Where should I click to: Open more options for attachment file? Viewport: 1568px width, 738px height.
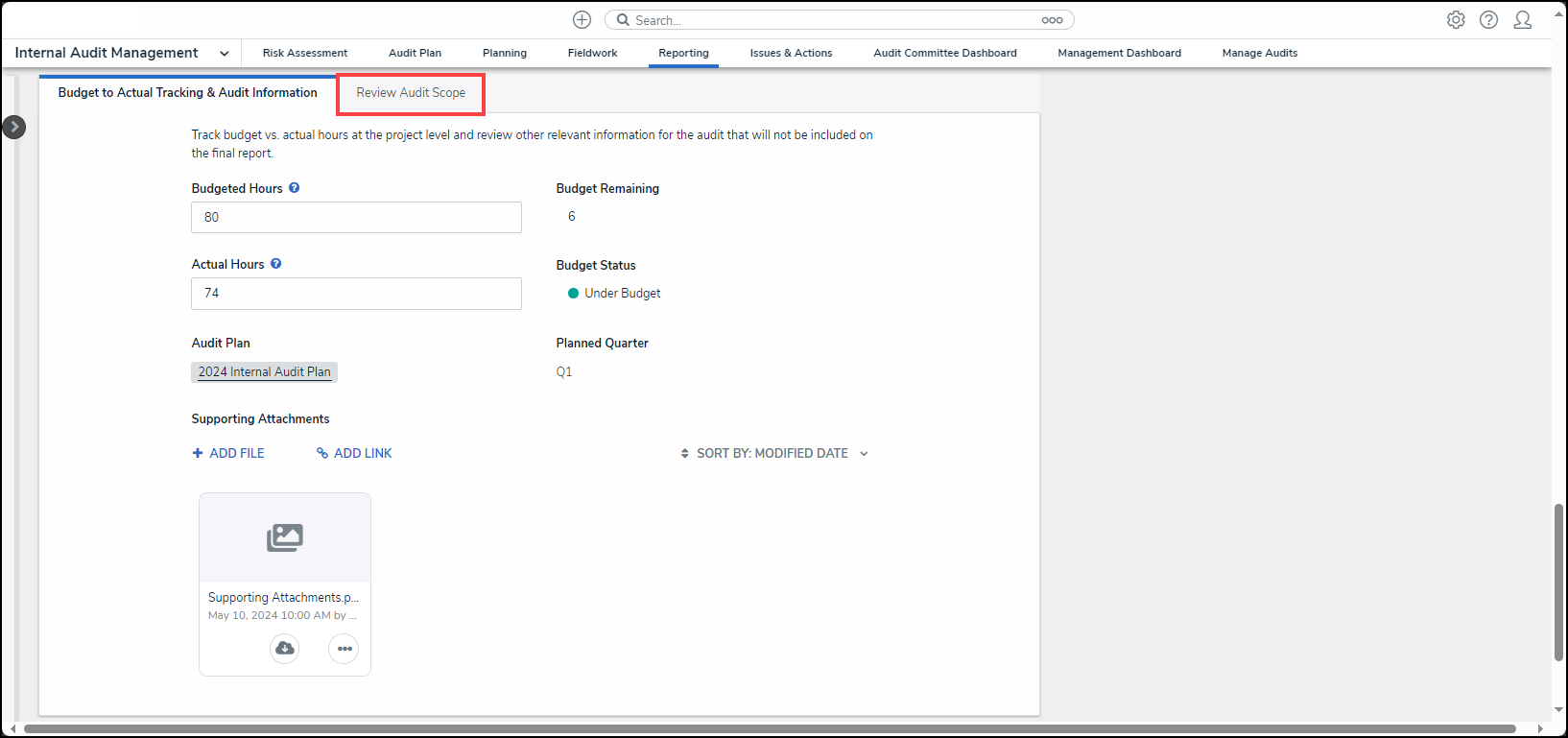[x=344, y=649]
